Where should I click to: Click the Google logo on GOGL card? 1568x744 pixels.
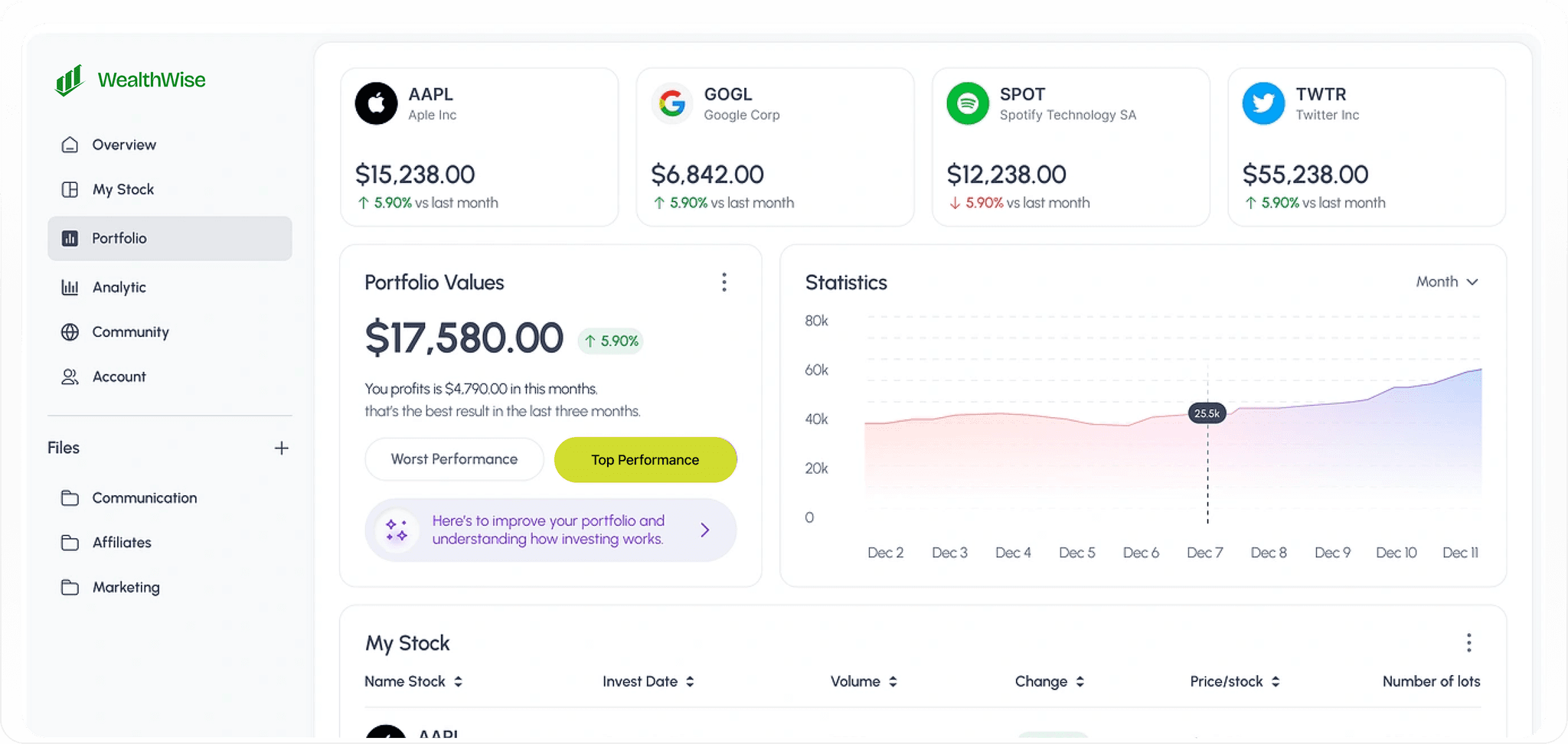pyautogui.click(x=672, y=103)
